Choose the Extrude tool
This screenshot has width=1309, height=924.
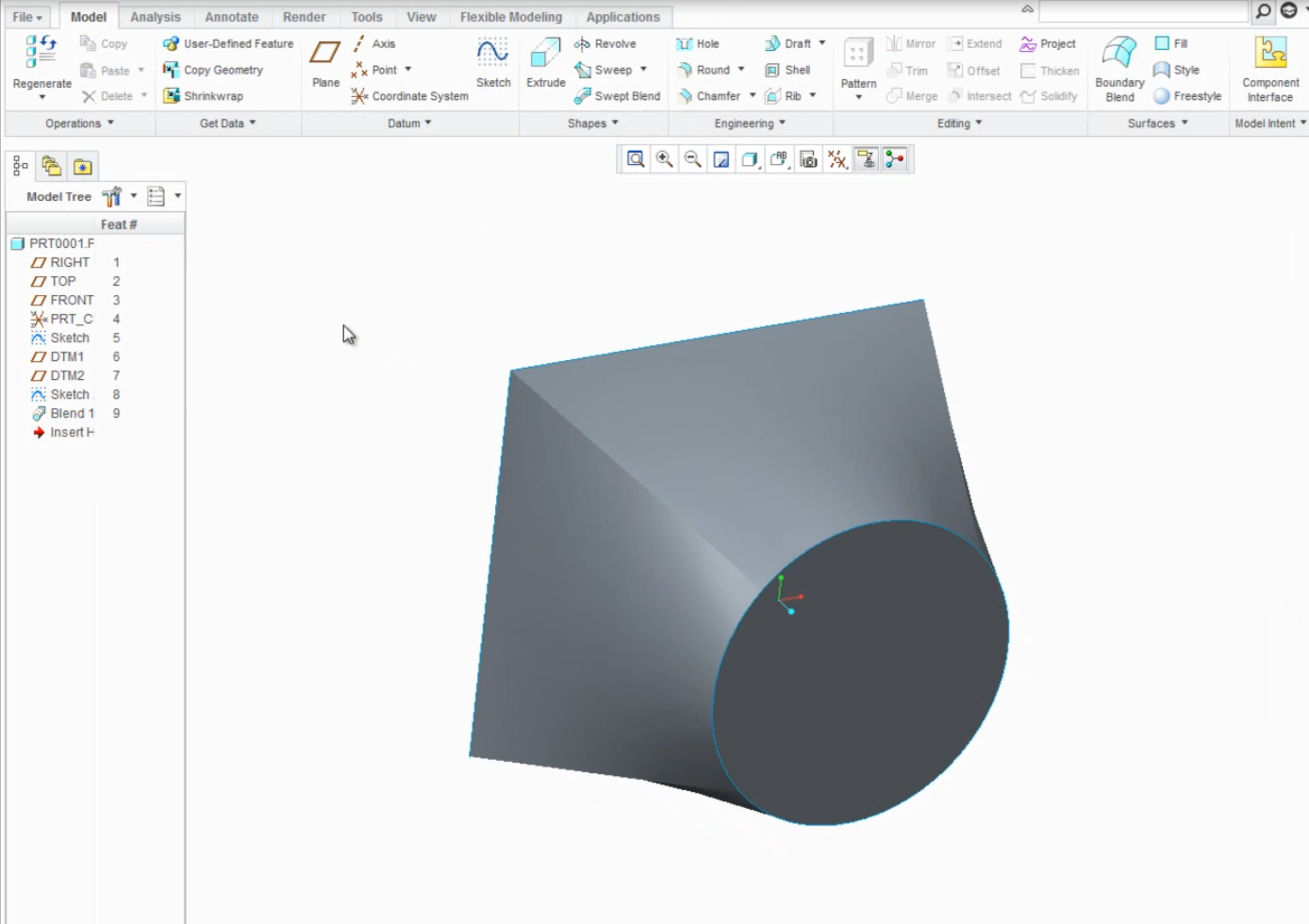click(x=545, y=64)
